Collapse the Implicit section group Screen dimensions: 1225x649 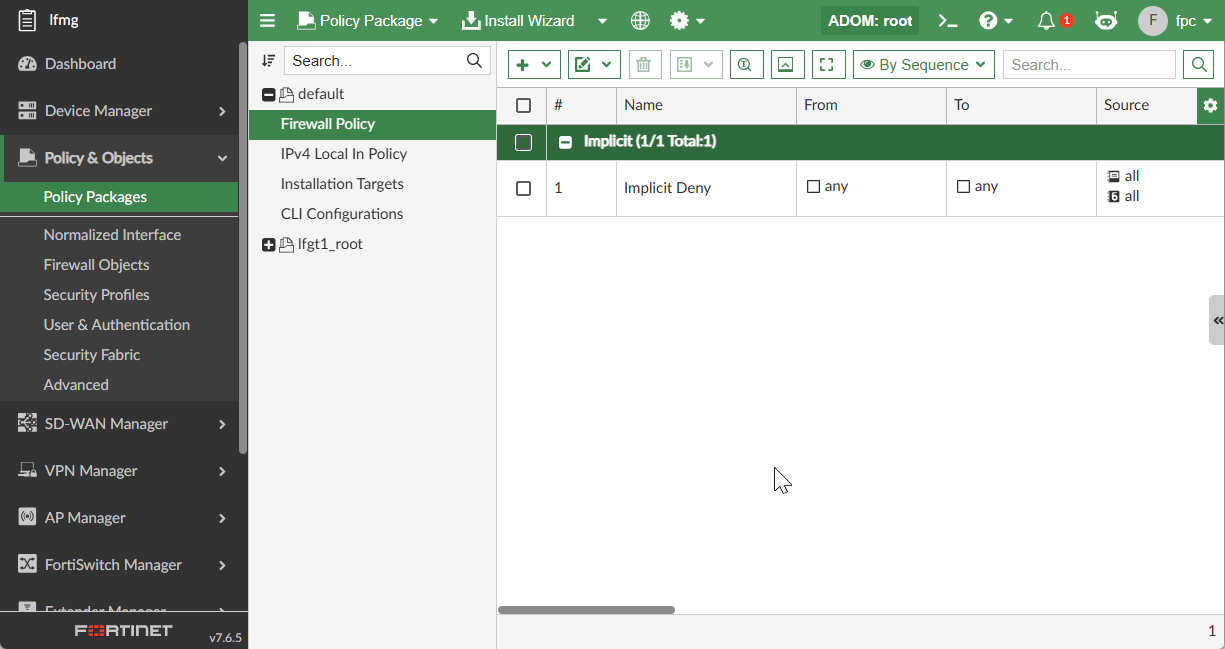(565, 142)
